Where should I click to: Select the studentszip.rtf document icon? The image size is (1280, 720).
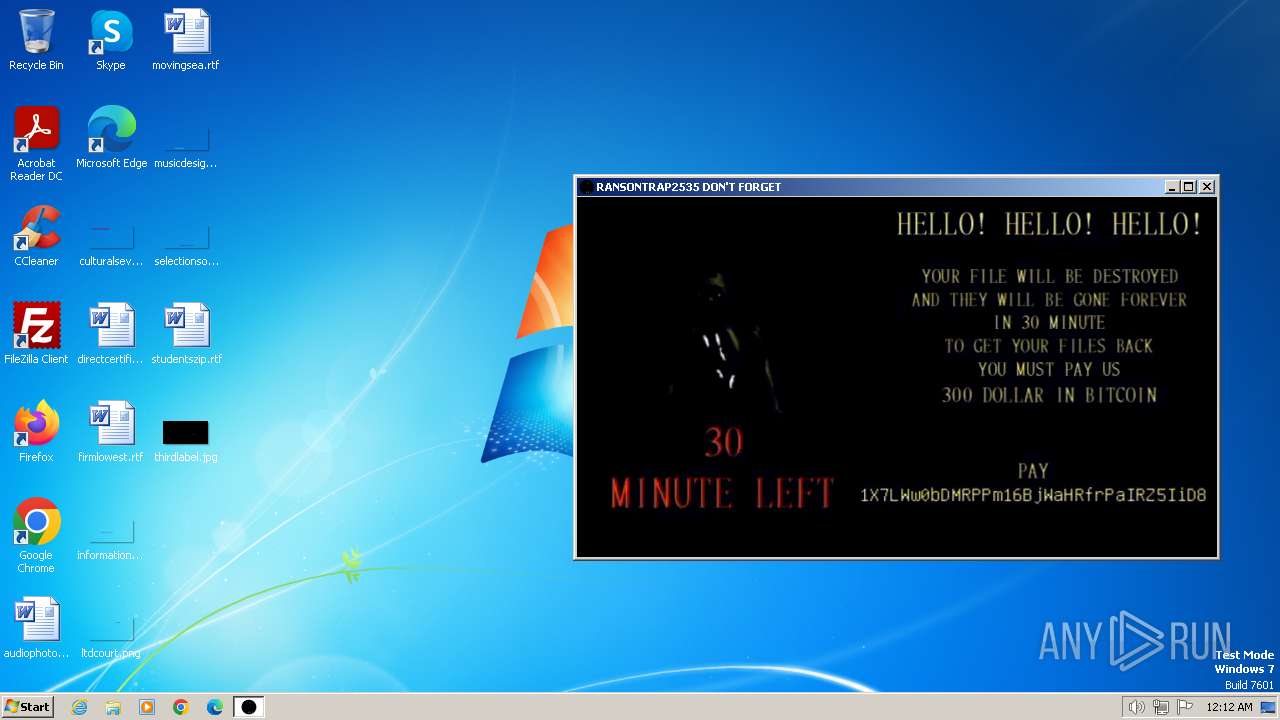[x=186, y=334]
